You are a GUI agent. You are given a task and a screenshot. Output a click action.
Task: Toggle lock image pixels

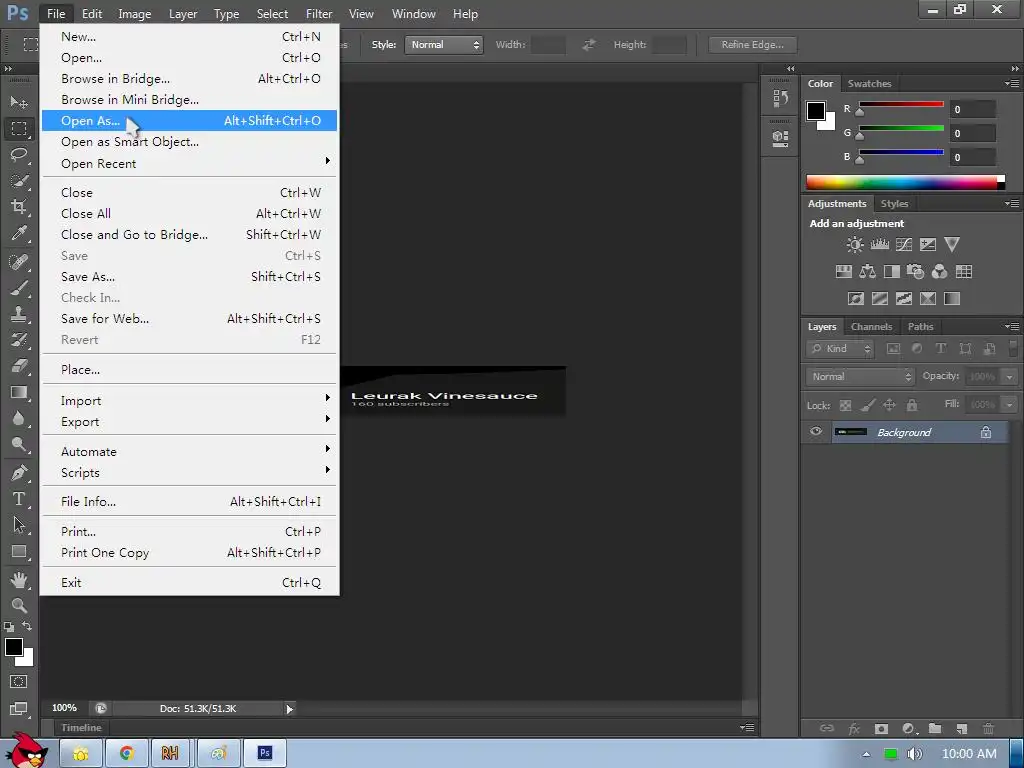[x=867, y=406]
